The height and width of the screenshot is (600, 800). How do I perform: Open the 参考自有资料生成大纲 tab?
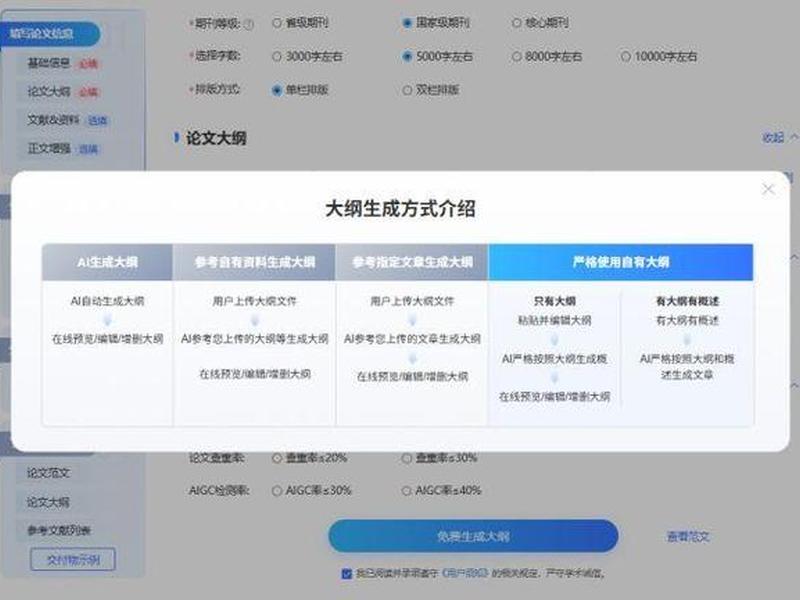point(254,262)
